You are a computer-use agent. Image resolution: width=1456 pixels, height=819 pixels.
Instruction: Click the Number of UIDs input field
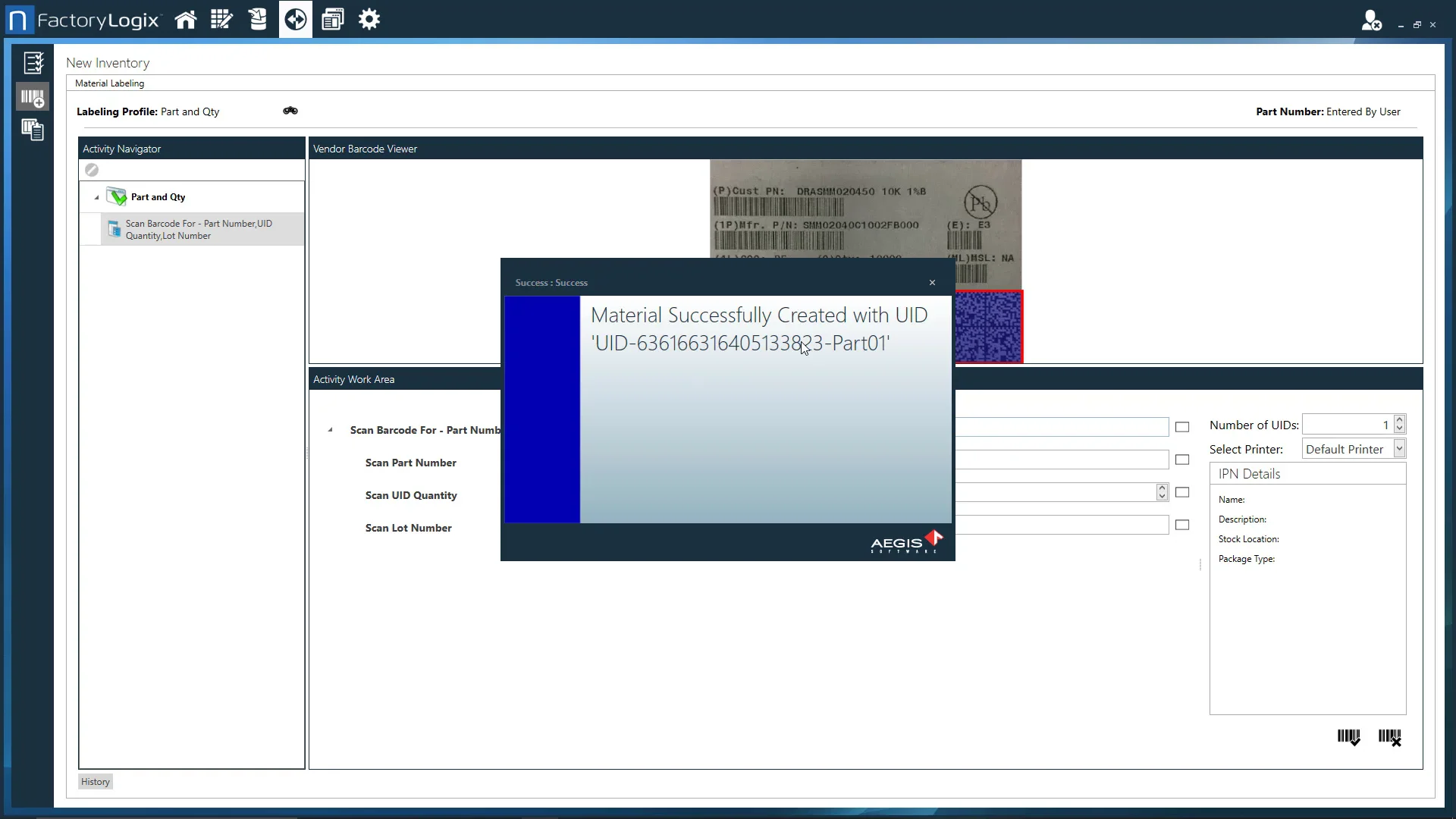pos(1348,425)
